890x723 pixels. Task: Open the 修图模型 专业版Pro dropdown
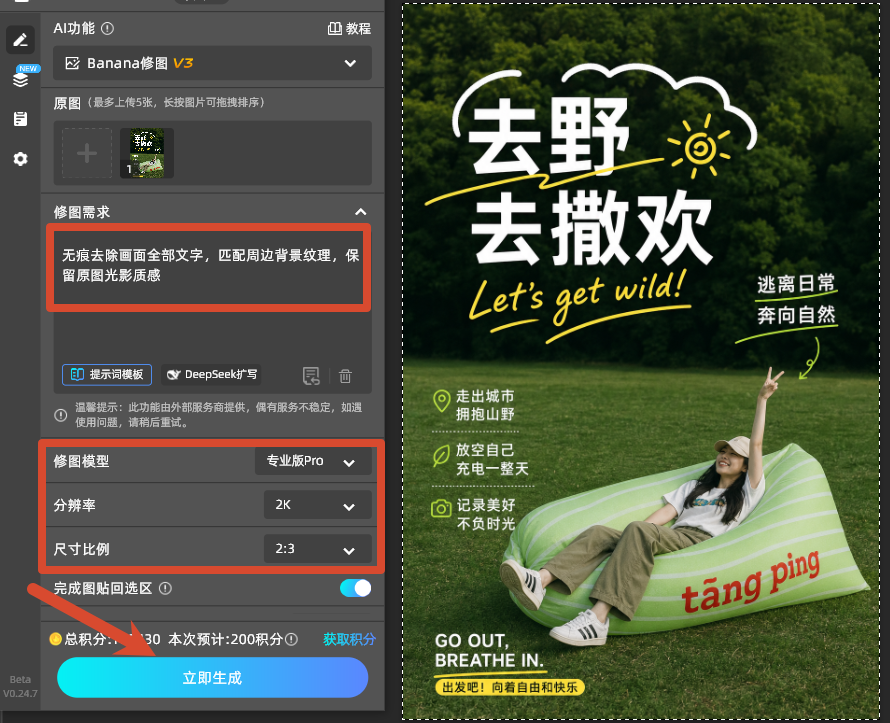pyautogui.click(x=313, y=461)
